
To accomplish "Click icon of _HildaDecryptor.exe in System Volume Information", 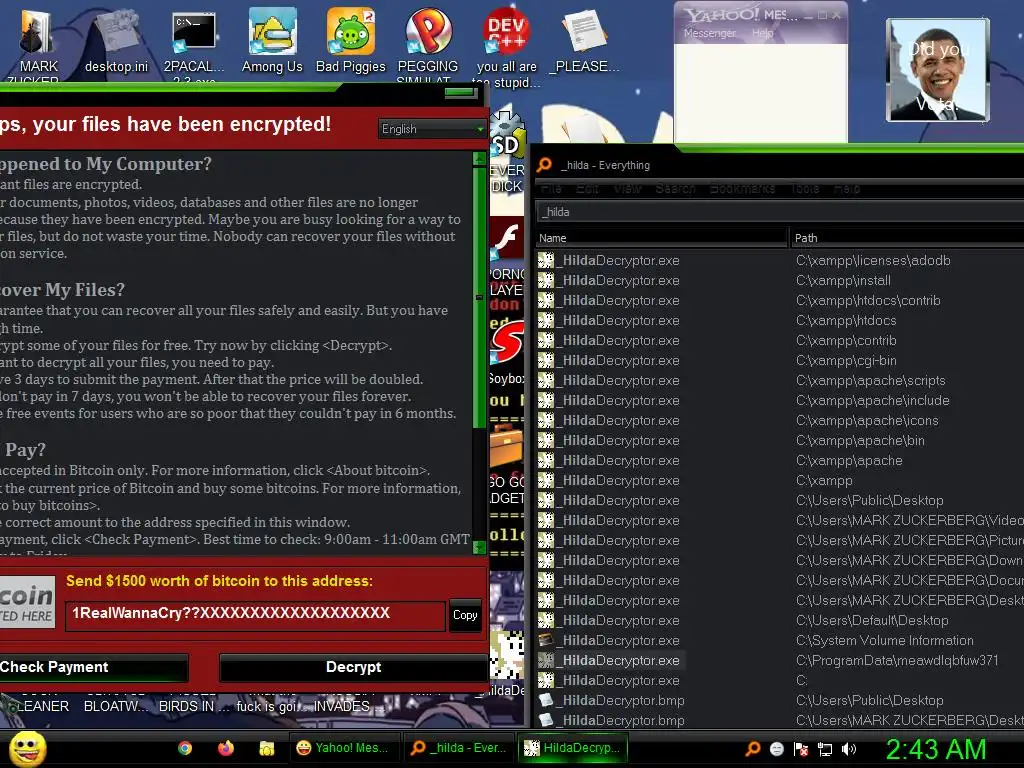I will point(545,640).
